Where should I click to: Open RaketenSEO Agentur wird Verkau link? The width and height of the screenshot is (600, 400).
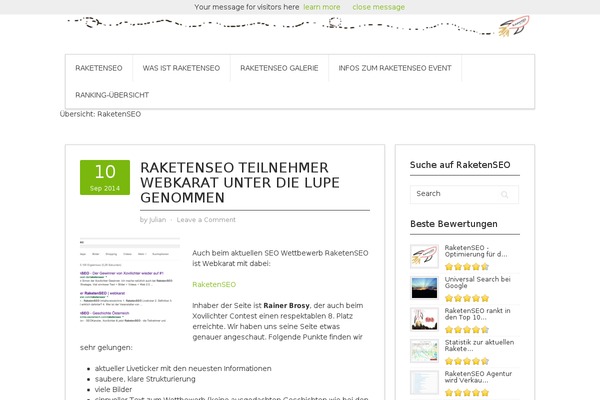coord(478,377)
